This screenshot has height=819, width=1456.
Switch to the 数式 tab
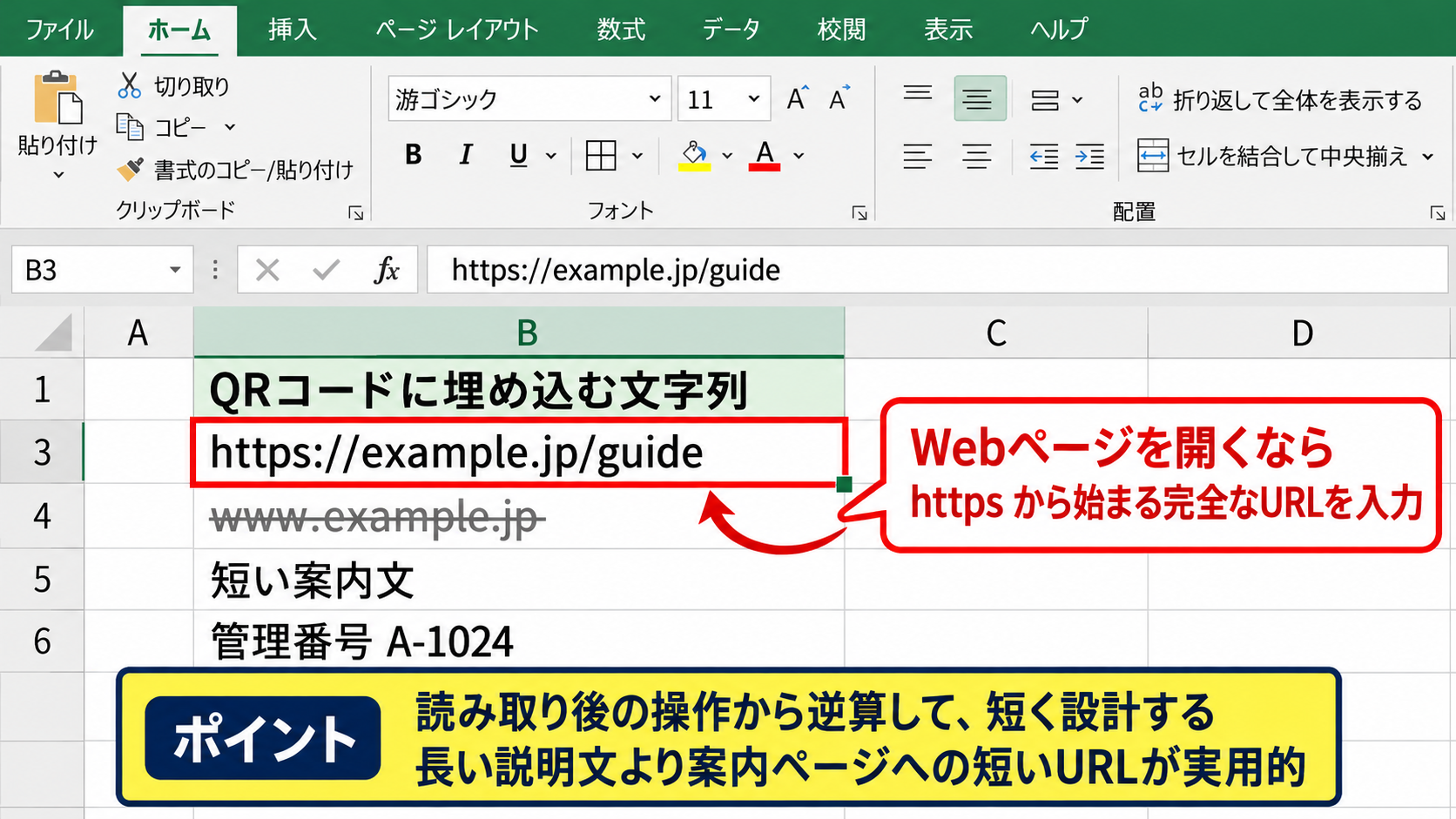click(621, 29)
